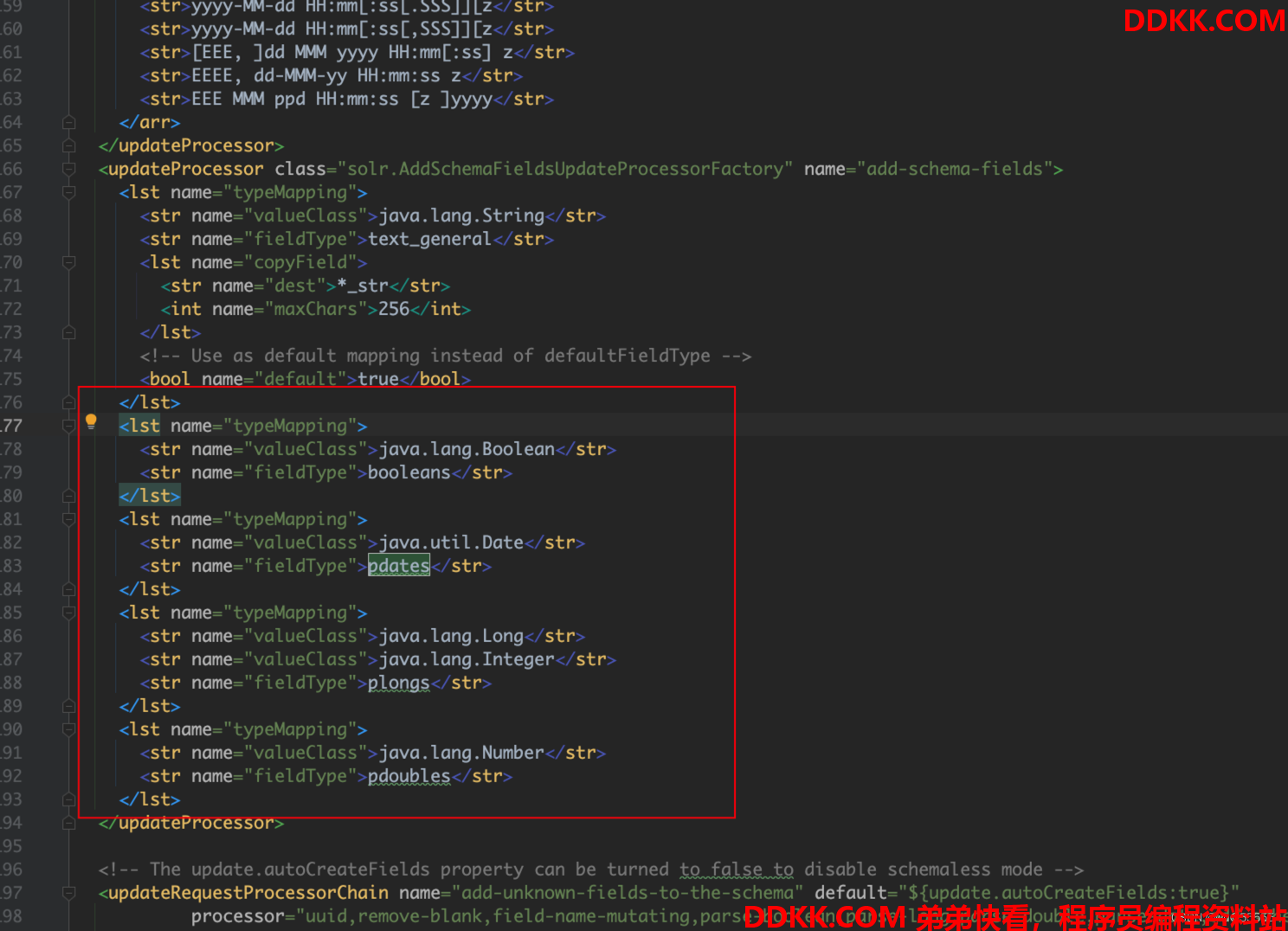Click date format EEEE, dd-MMM-yy HH:mm:ss z

click(x=326, y=75)
